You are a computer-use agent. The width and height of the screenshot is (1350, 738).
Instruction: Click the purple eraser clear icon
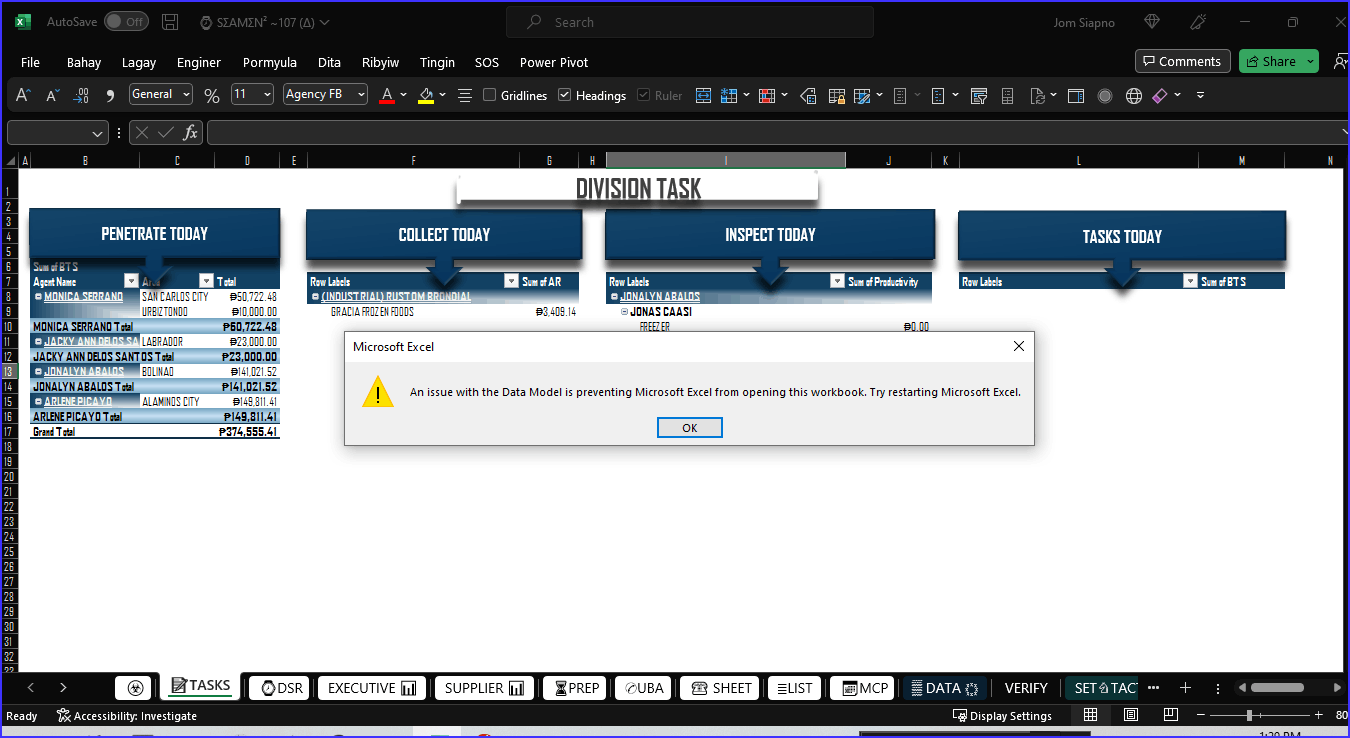(x=1160, y=95)
